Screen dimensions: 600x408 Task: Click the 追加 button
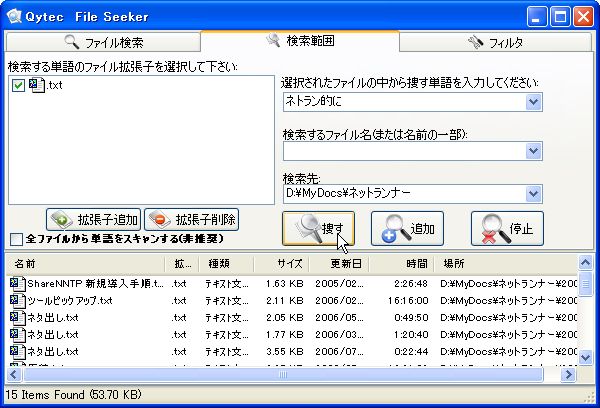tap(407, 228)
